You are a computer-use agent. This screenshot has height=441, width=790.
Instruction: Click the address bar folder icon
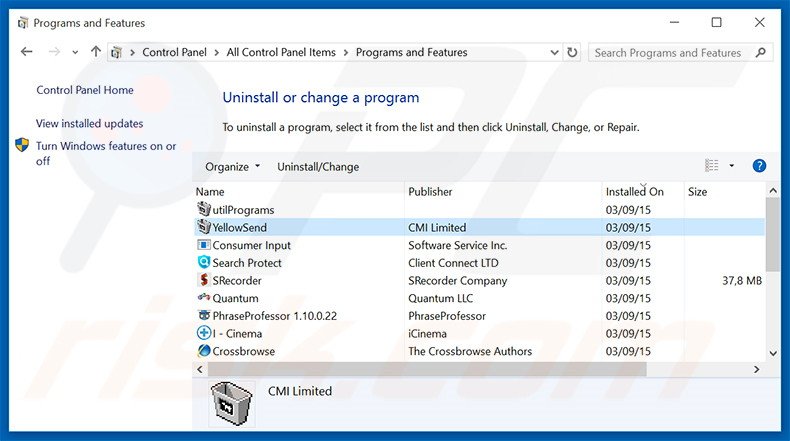click(x=116, y=52)
